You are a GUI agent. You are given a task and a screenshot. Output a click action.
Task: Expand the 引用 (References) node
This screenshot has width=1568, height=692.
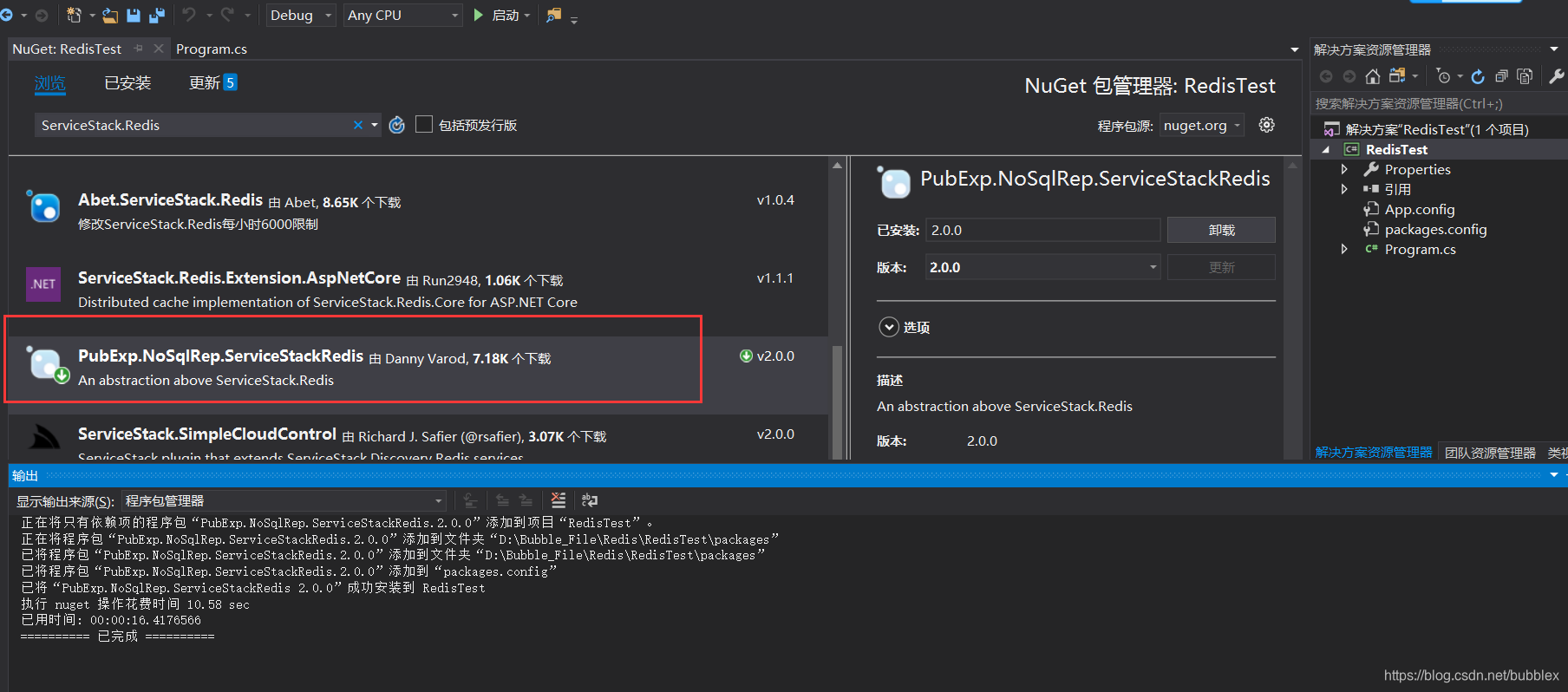pyautogui.click(x=1344, y=189)
